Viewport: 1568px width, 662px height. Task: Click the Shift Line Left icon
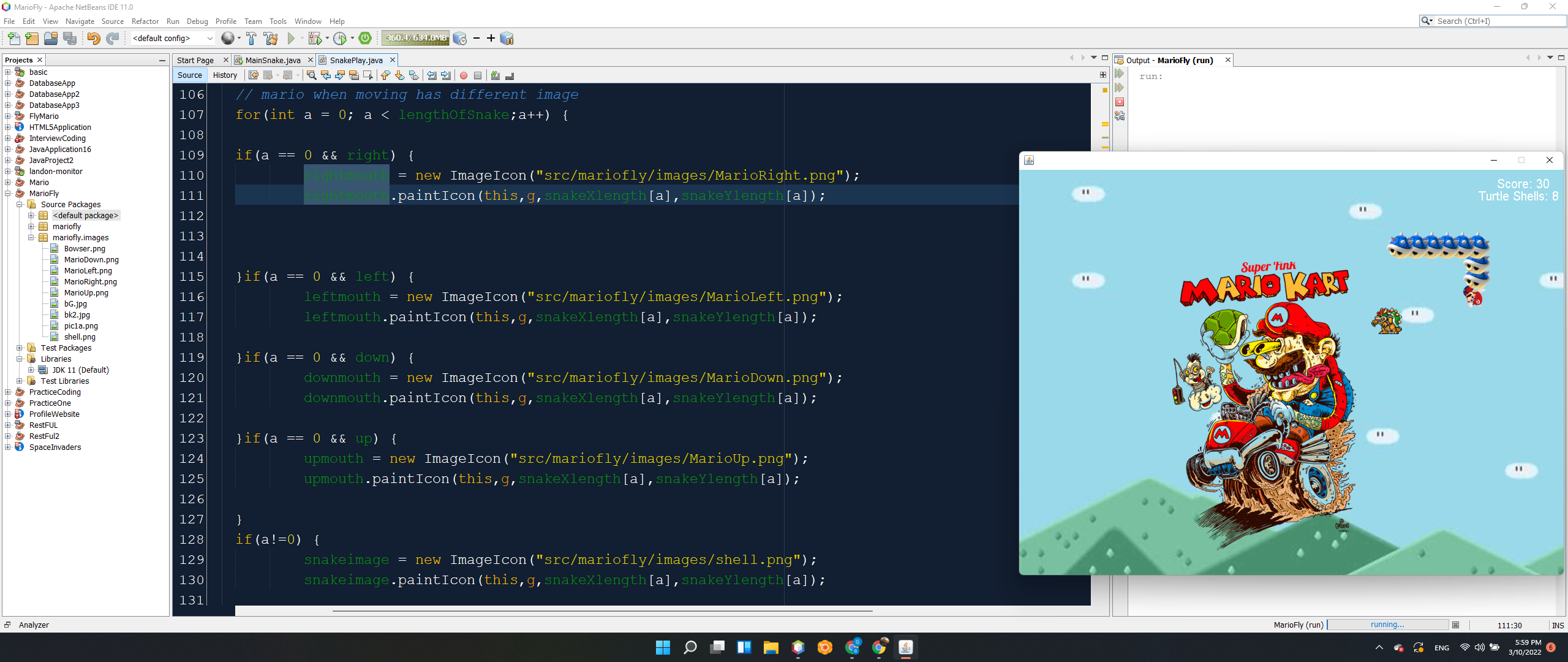tap(432, 75)
